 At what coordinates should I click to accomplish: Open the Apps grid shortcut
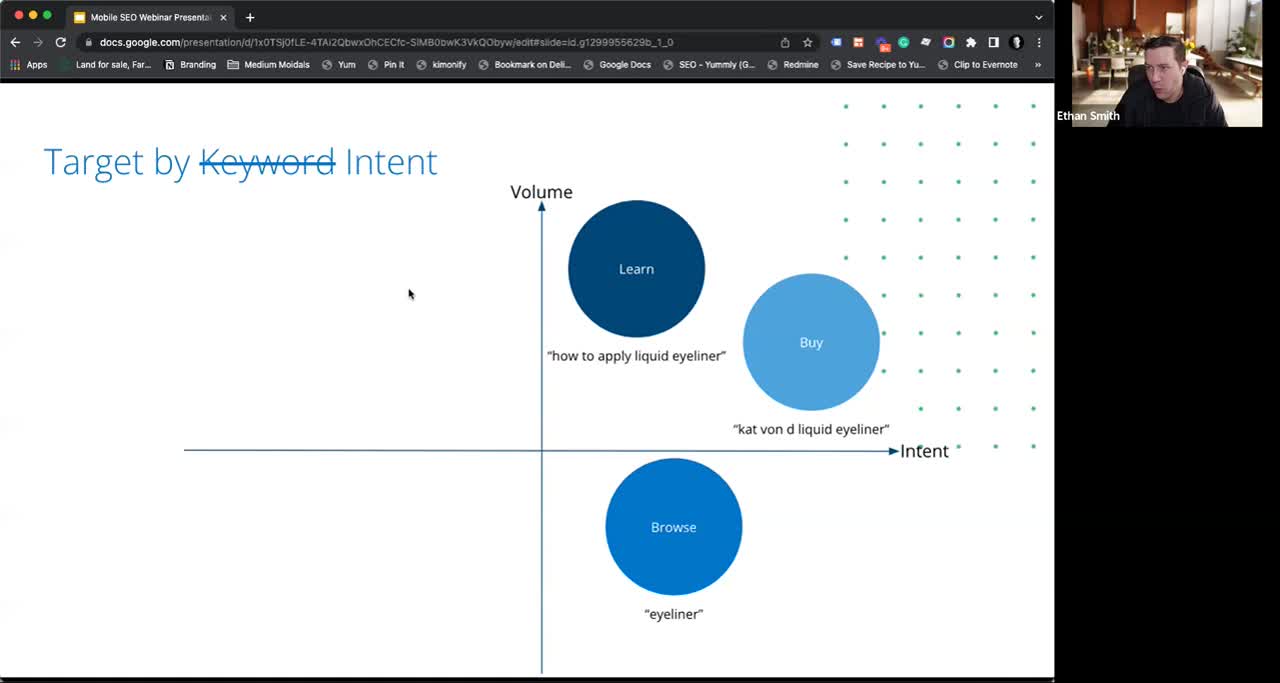click(29, 65)
